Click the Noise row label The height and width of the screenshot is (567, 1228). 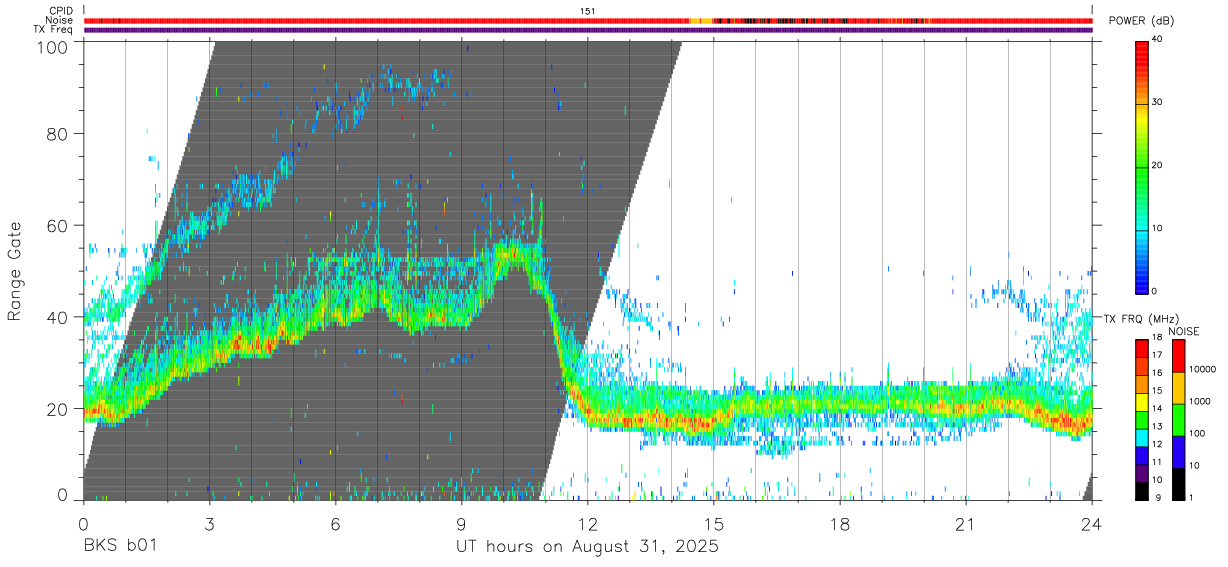click(60, 20)
